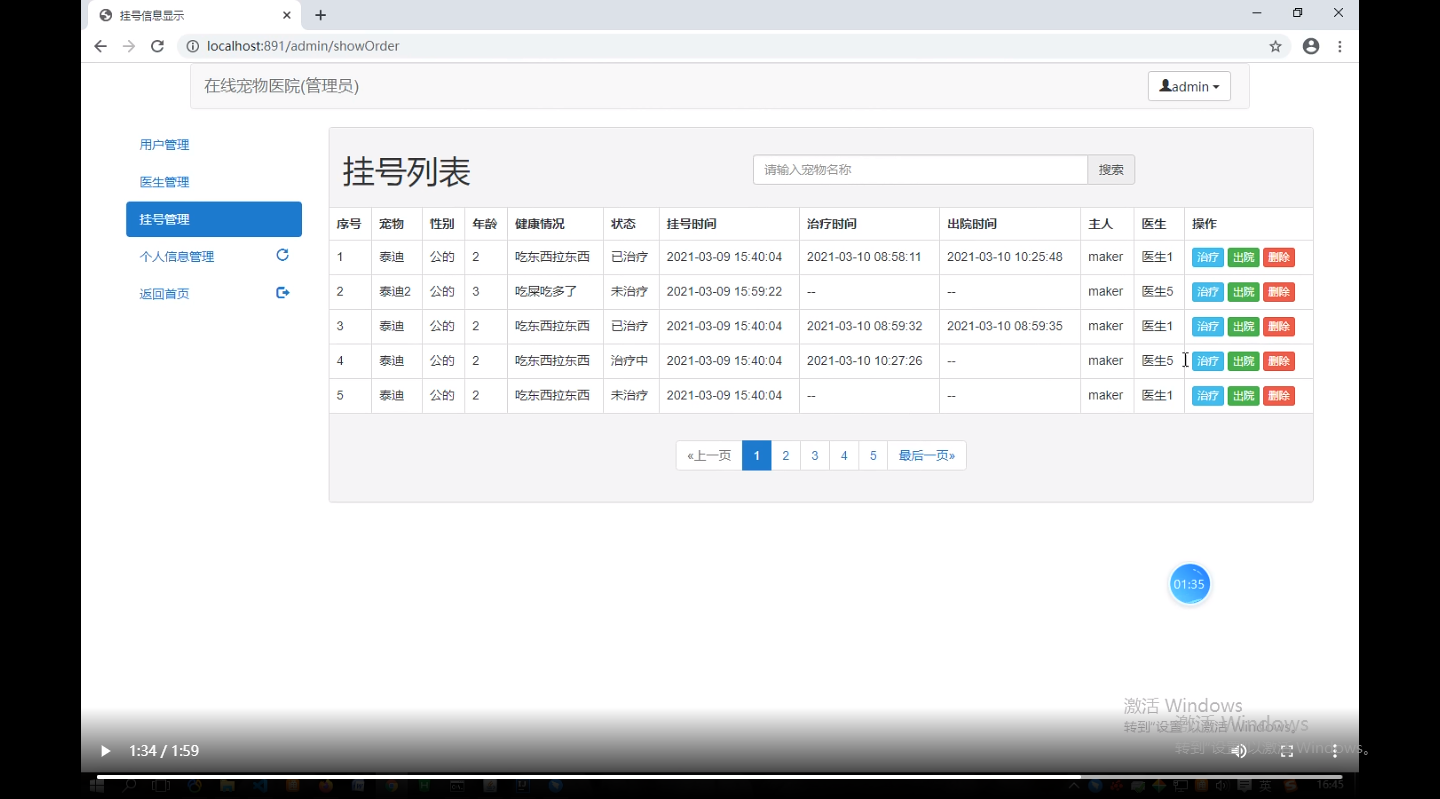Click 治疗 button in row 4
1440x799 pixels.
[1208, 361]
